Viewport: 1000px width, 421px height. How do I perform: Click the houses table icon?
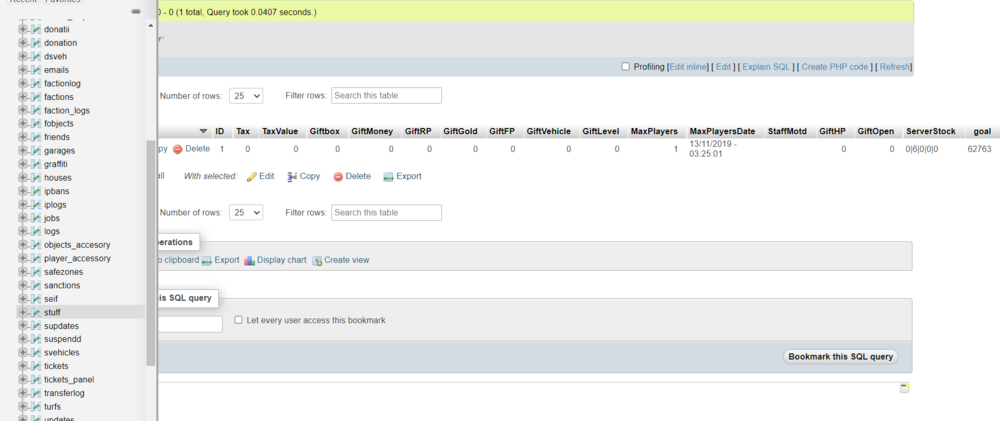click(x=36, y=177)
